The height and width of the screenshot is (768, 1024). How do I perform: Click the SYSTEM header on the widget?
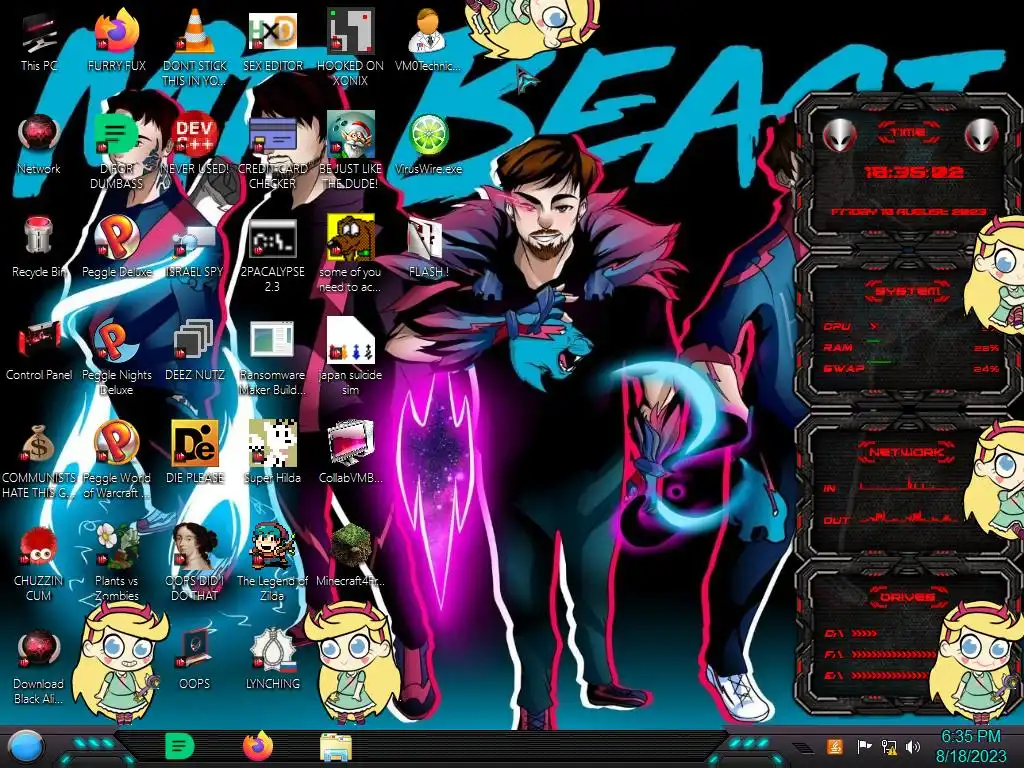point(908,291)
